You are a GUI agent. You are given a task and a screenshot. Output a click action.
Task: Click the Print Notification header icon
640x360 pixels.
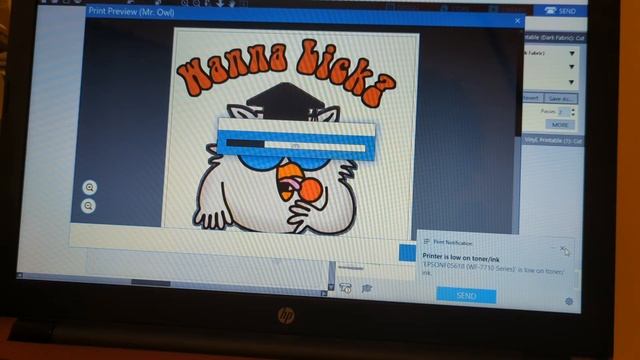427,242
